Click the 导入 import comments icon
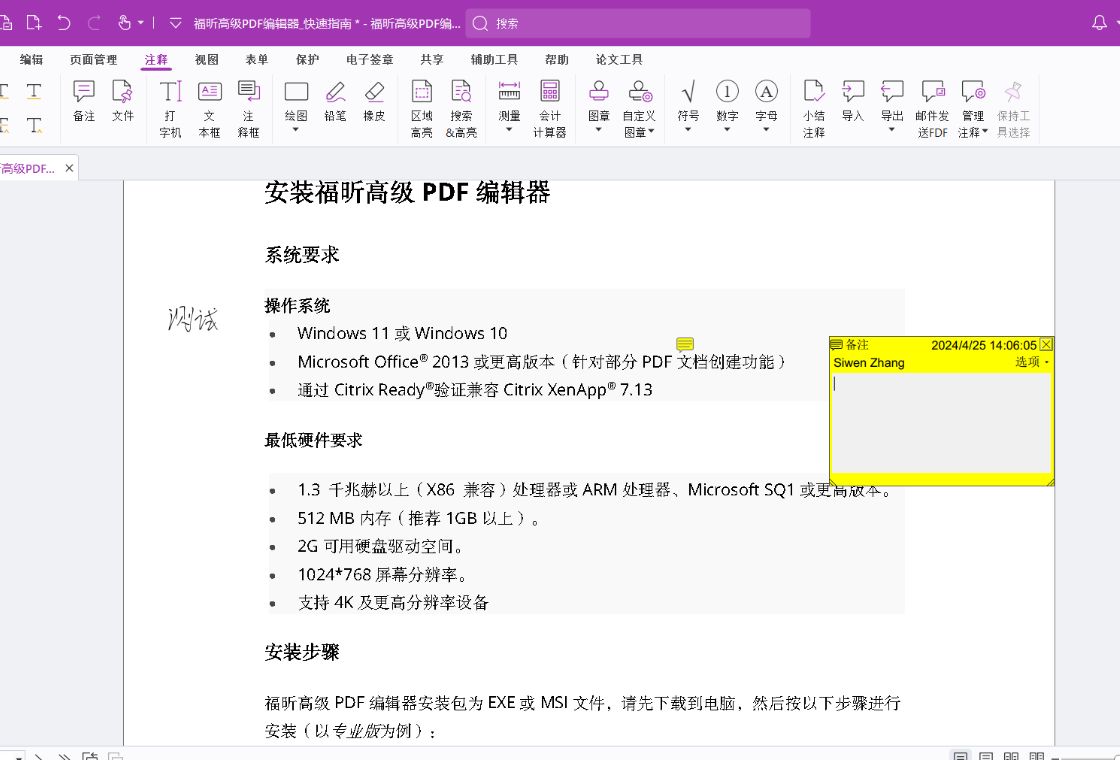The width and height of the screenshot is (1120, 760). (x=853, y=101)
